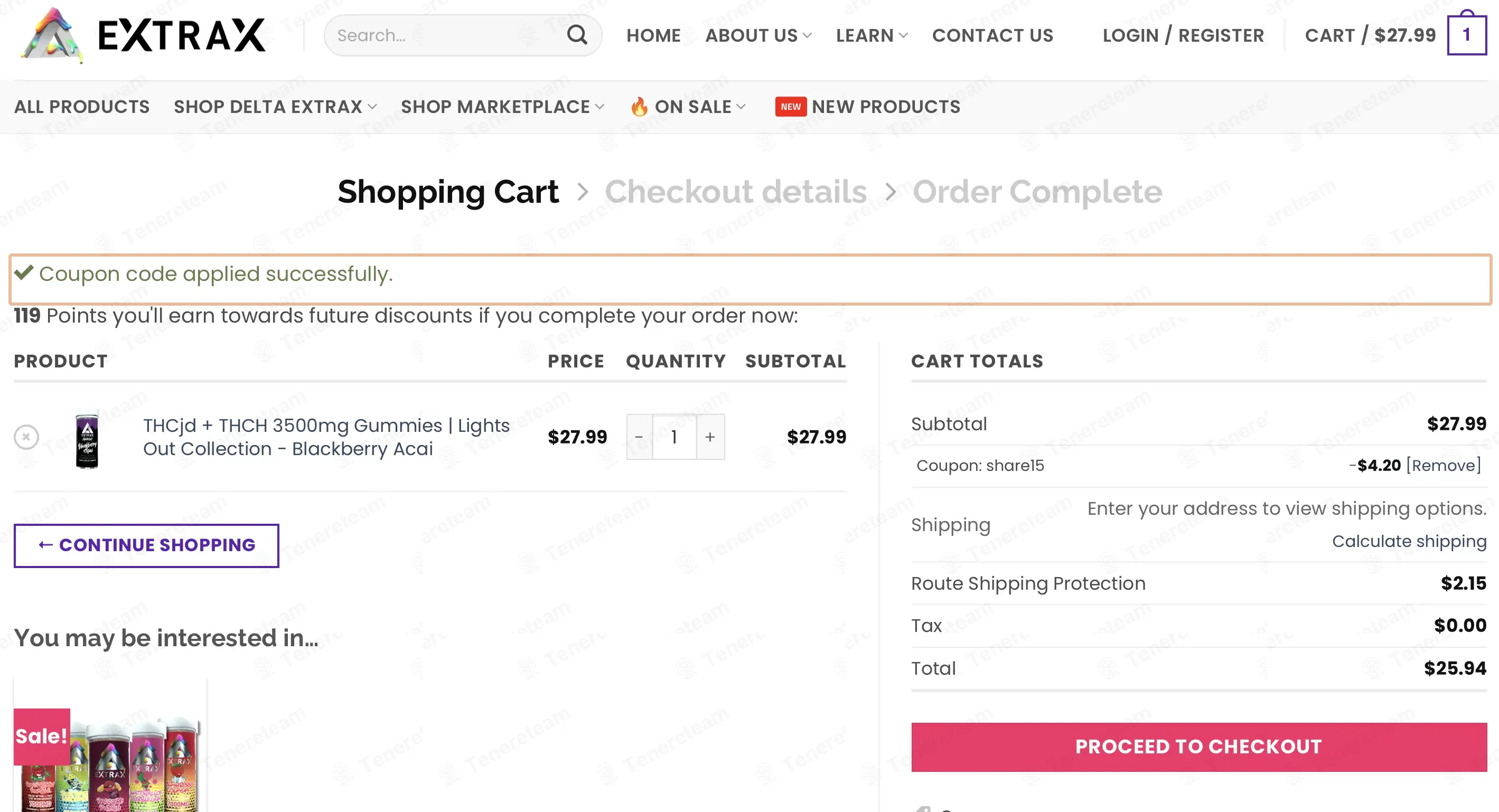Click the search magnifier icon
1499x812 pixels.
click(577, 35)
